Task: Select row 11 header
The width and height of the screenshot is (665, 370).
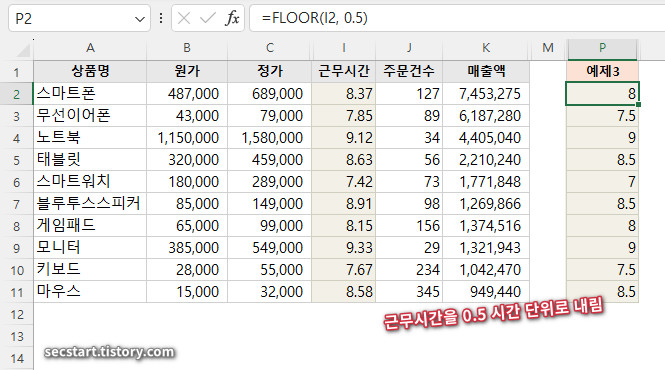Action: [x=17, y=292]
